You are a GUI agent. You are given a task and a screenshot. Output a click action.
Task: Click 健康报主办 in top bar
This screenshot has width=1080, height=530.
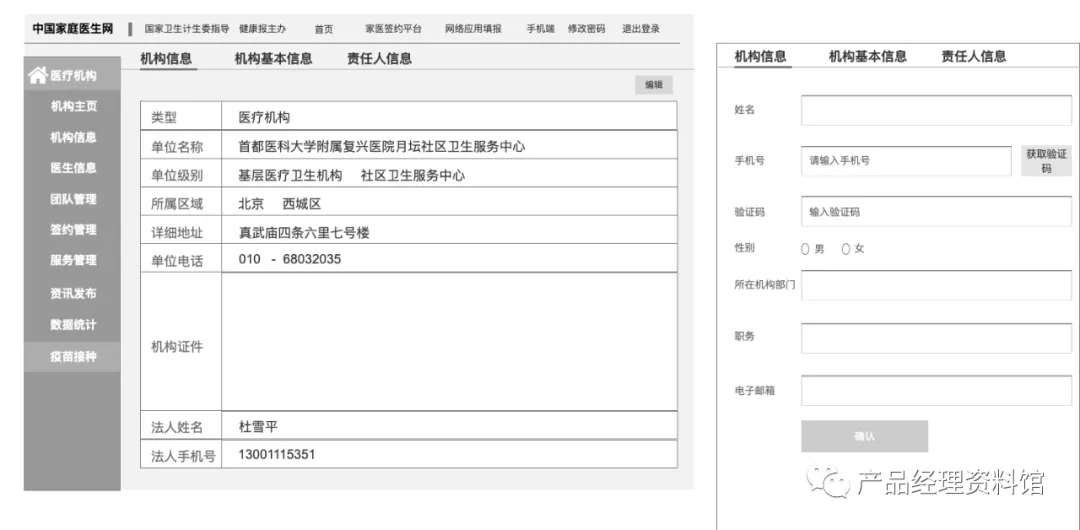coord(262,29)
